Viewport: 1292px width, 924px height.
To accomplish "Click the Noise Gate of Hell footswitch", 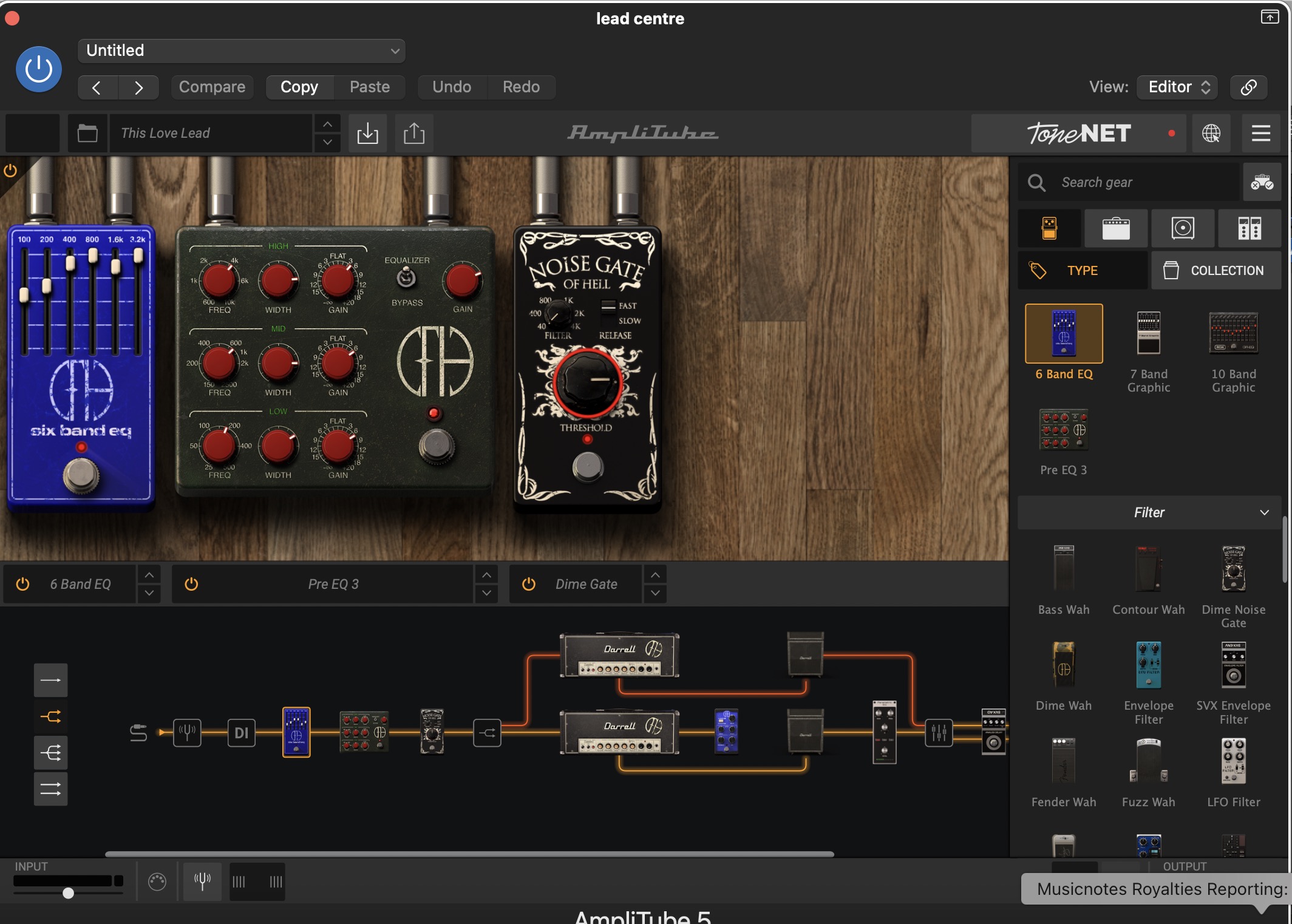I will click(x=587, y=466).
